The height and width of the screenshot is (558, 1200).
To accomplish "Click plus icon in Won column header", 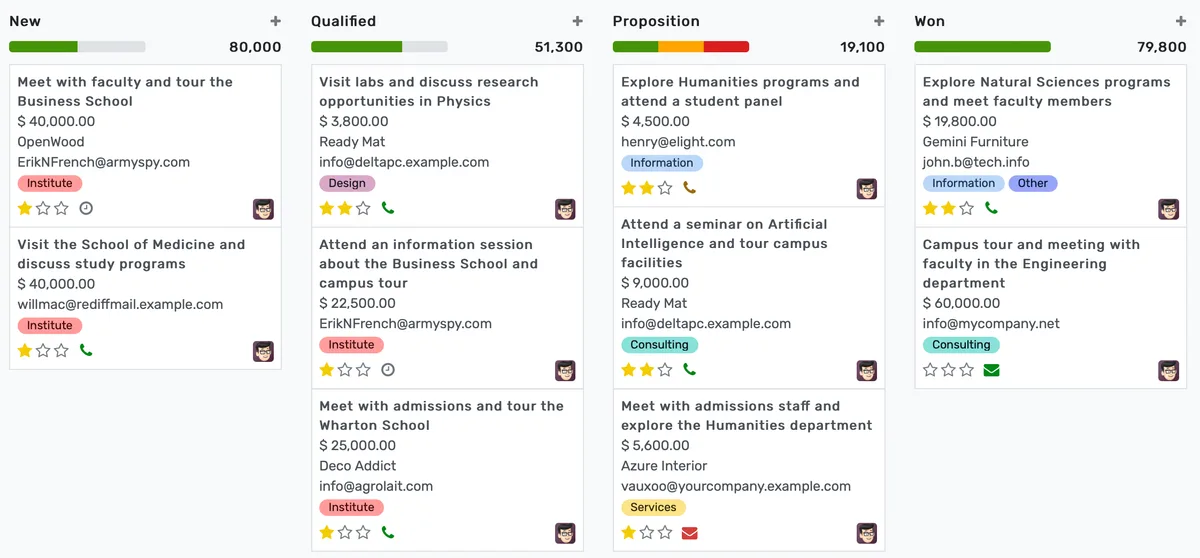I will 1181,21.
